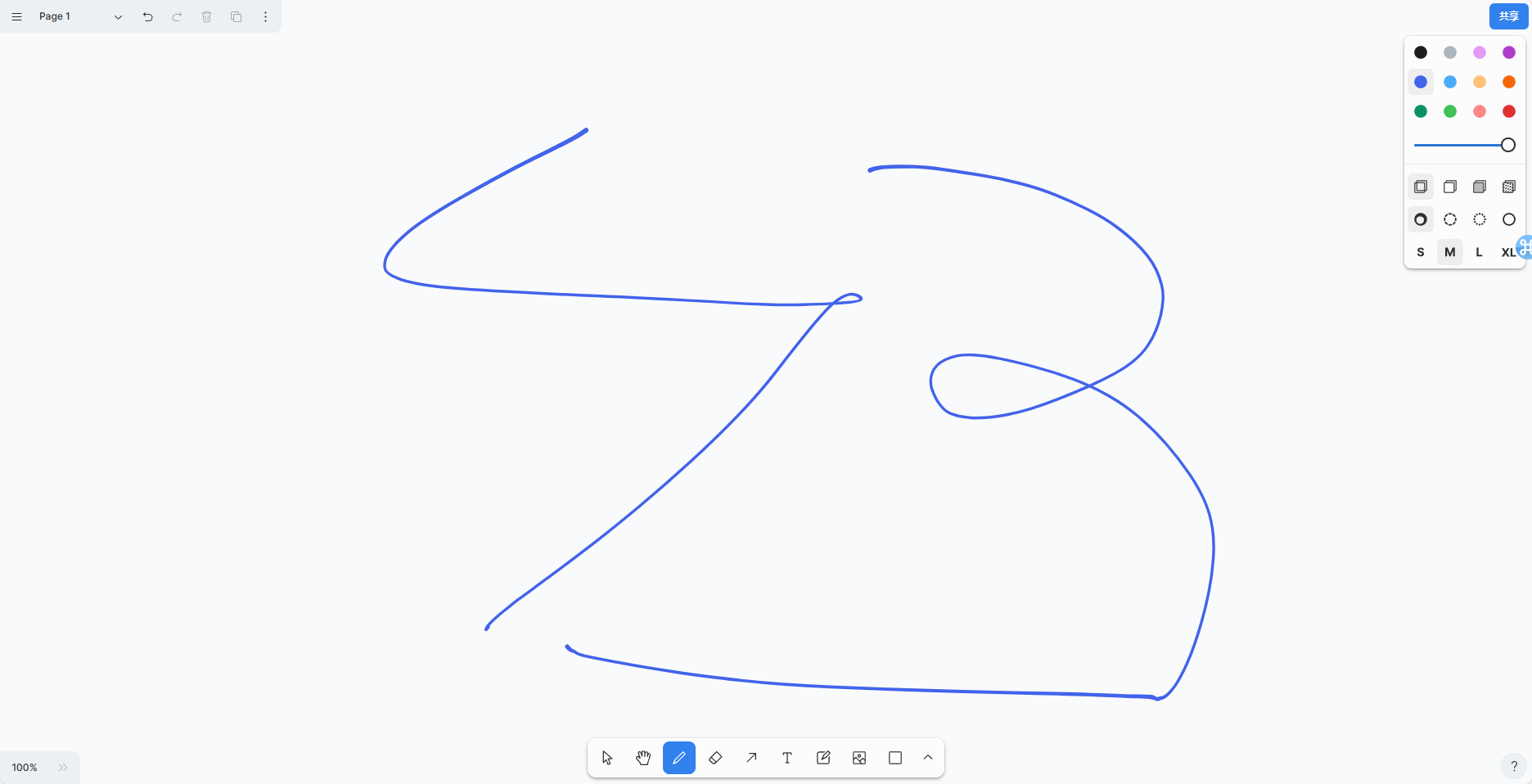Open the shapes rectangle tool
Screen dimensions: 1532x784
coord(894,758)
